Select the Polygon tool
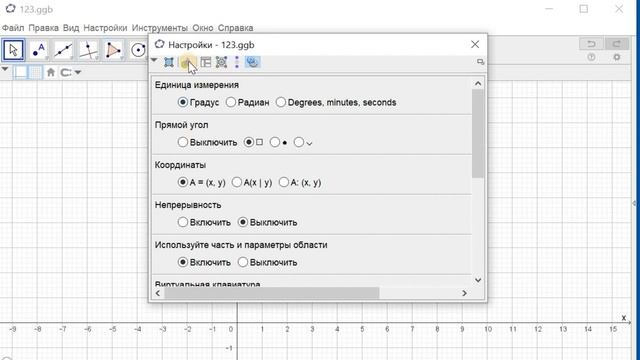The width and height of the screenshot is (640, 360). 113,50
